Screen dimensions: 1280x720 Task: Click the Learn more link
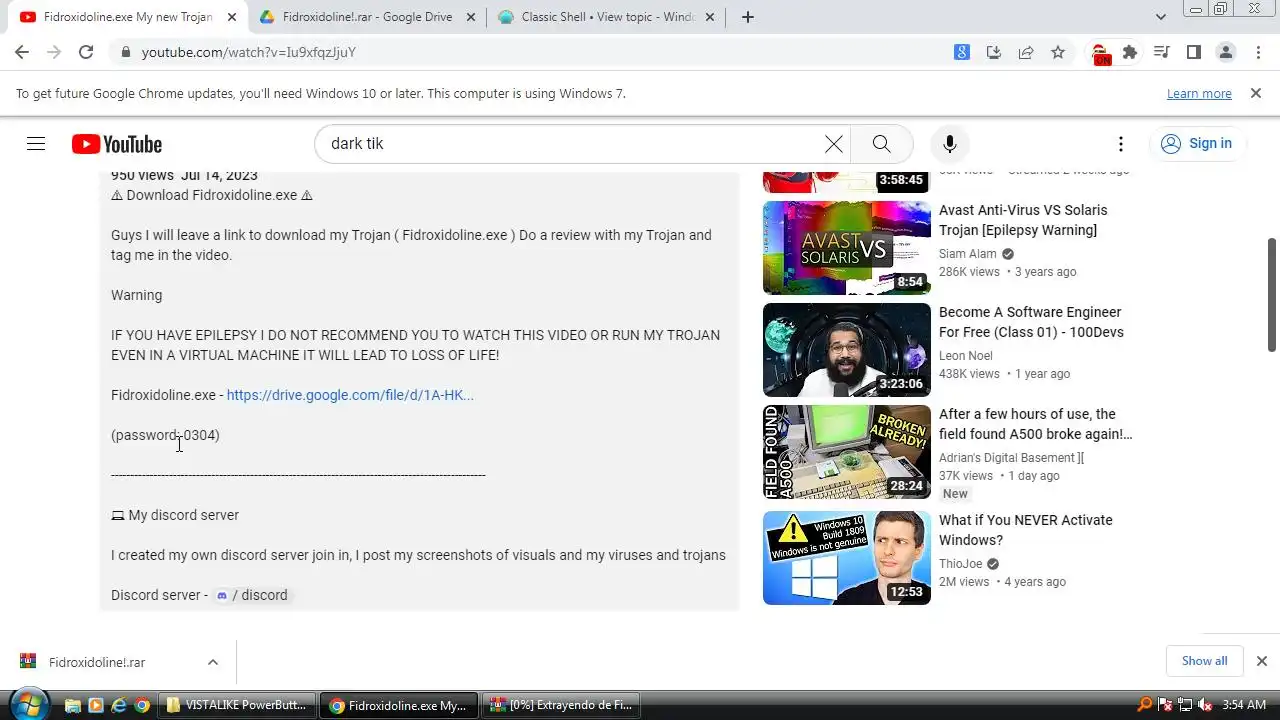pos(1199,93)
